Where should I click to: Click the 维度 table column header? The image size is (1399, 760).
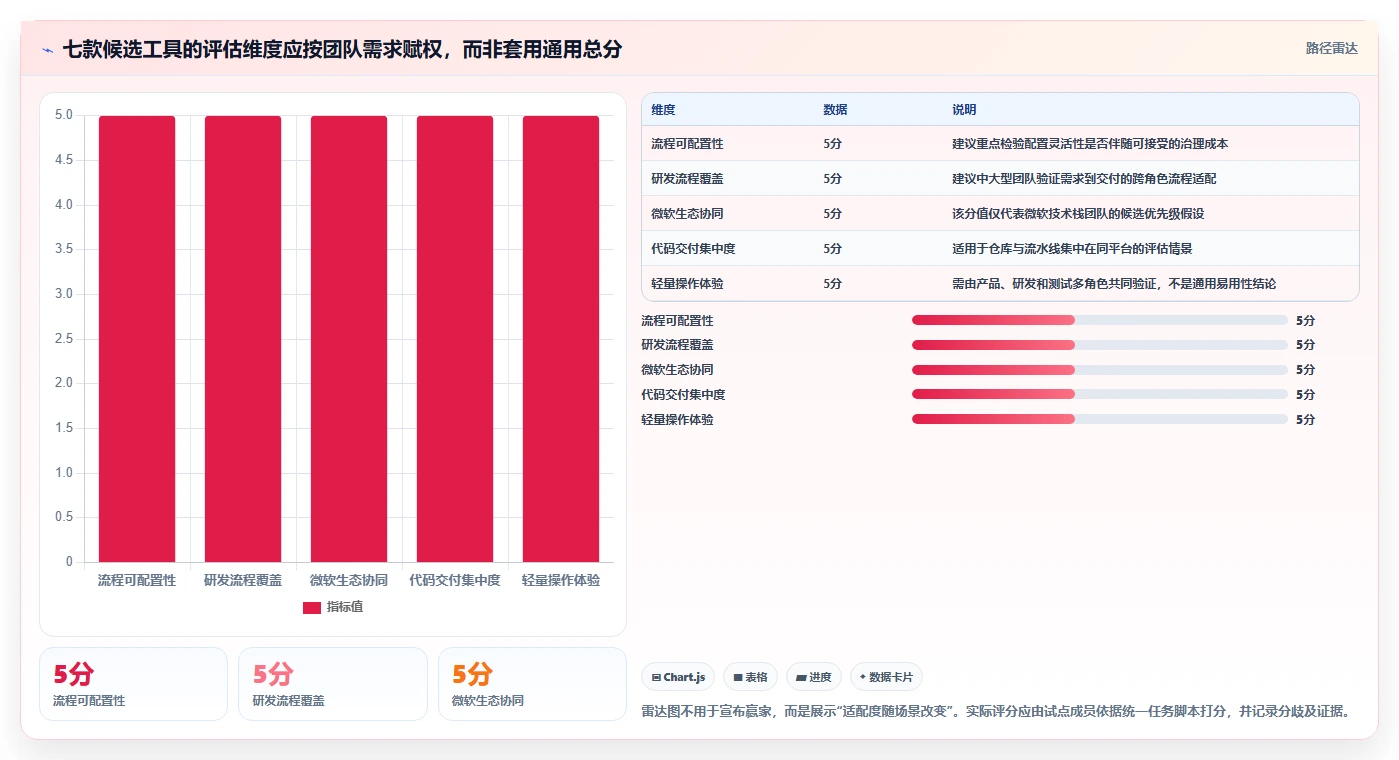(x=663, y=110)
